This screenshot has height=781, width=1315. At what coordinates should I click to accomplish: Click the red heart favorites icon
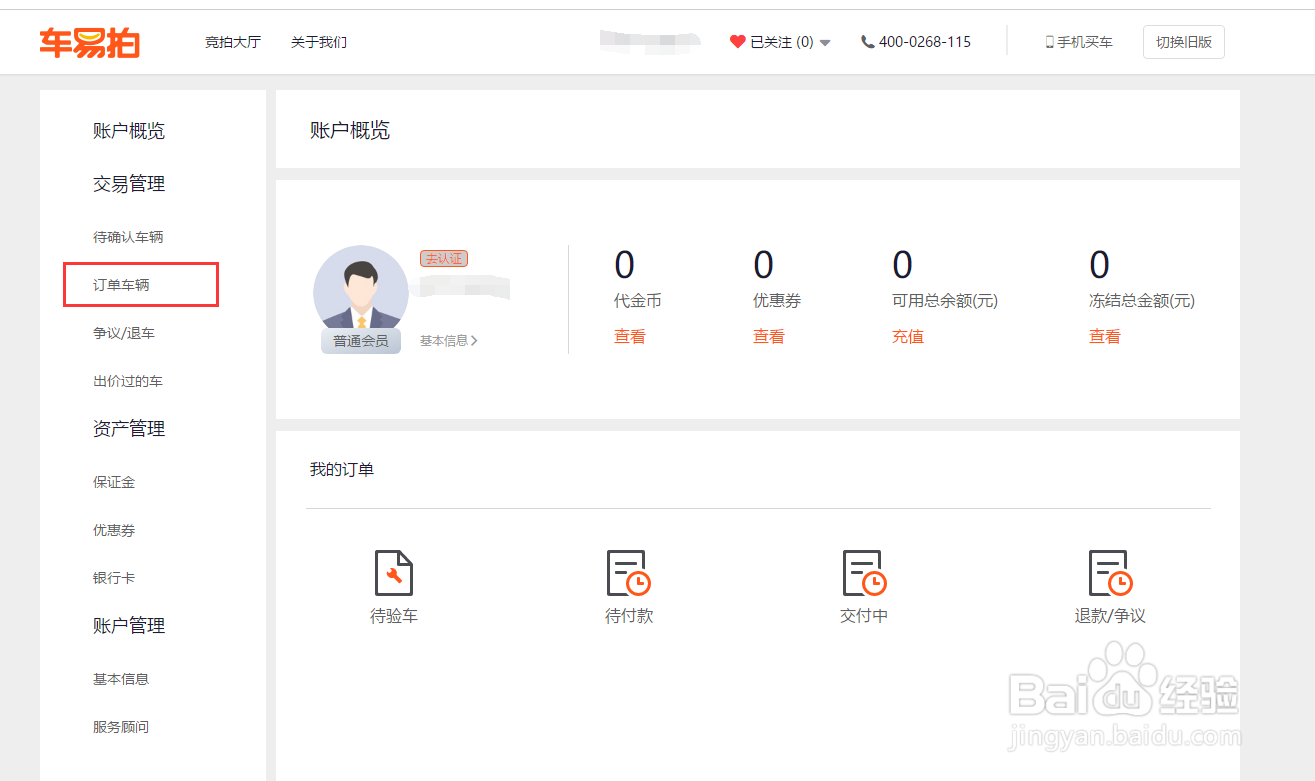pyautogui.click(x=737, y=41)
